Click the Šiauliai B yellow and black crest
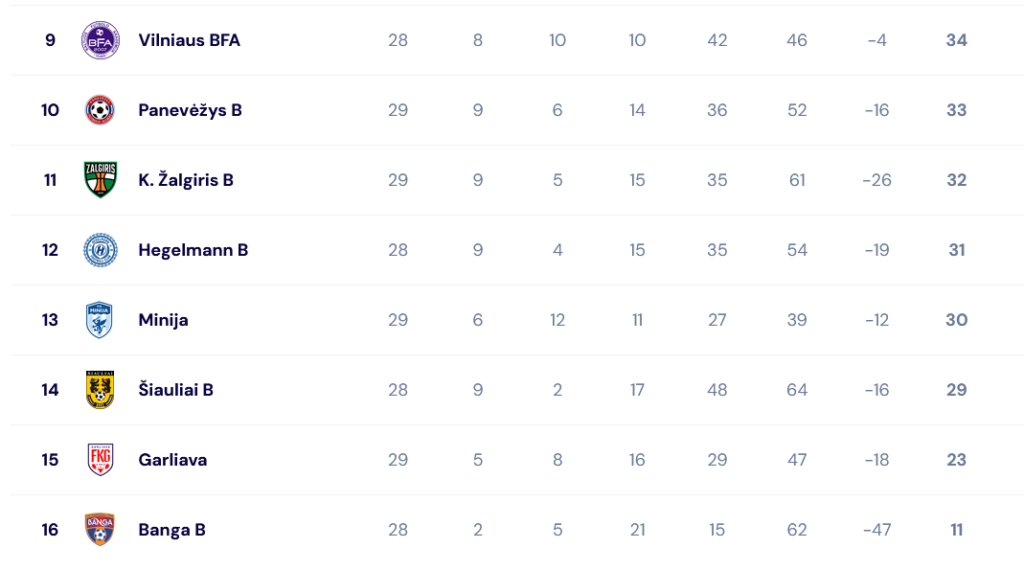Image resolution: width=1024 pixels, height=571 pixels. point(100,389)
